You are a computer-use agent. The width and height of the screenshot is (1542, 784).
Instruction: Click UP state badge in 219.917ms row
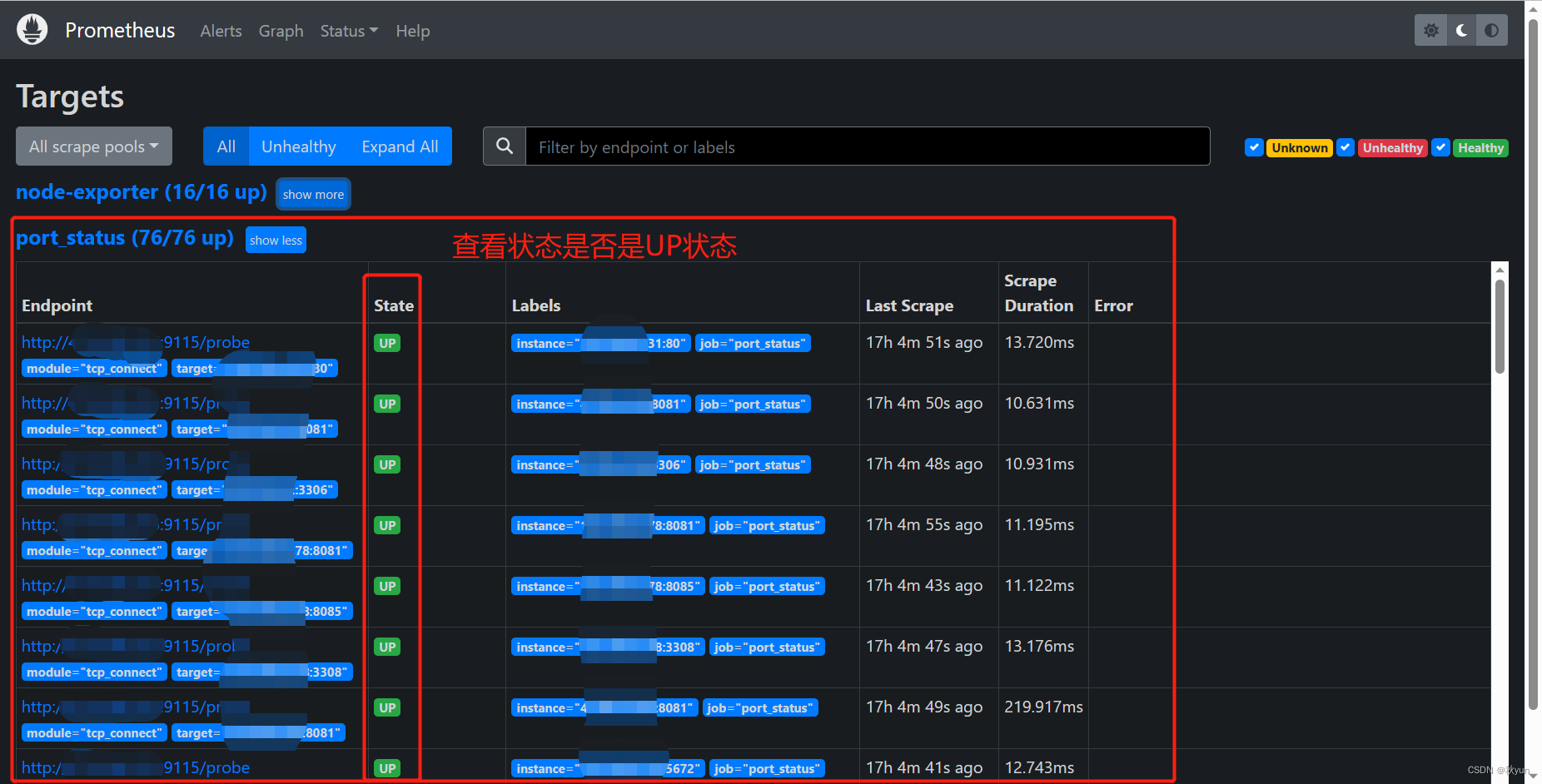pyautogui.click(x=387, y=707)
